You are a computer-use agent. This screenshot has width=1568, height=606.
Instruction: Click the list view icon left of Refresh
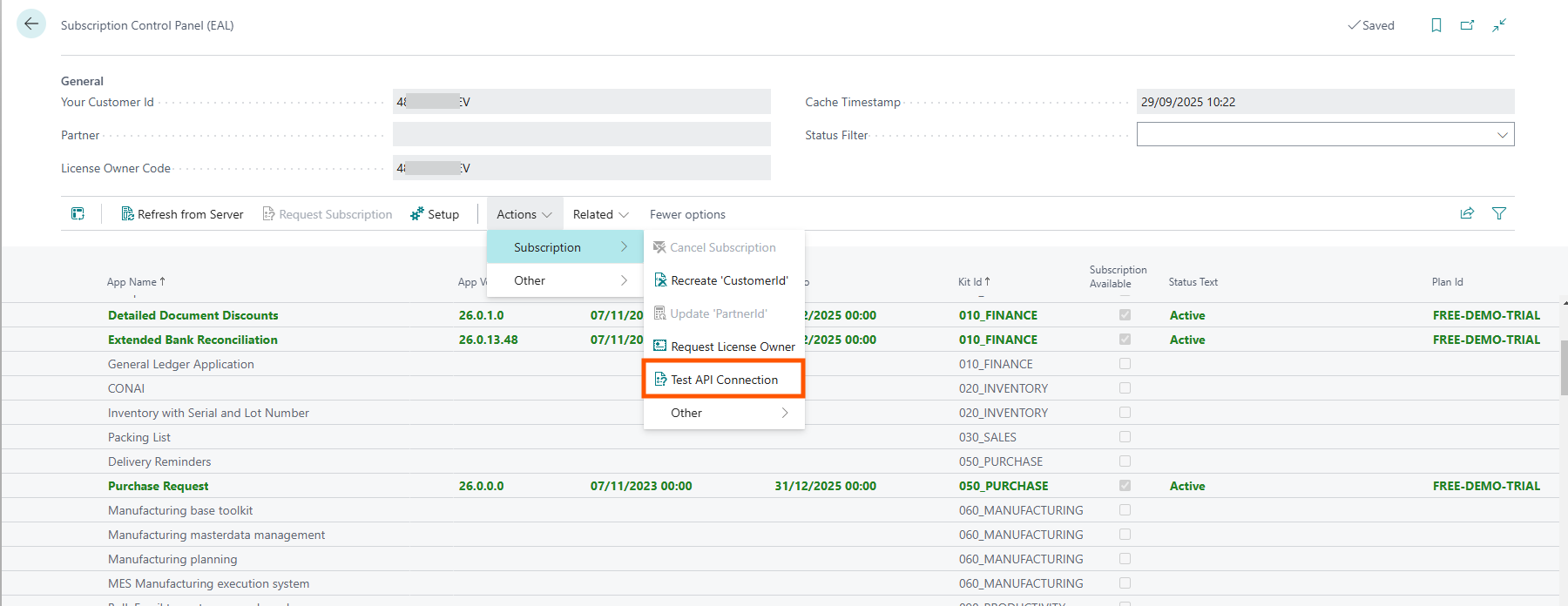[x=78, y=214]
